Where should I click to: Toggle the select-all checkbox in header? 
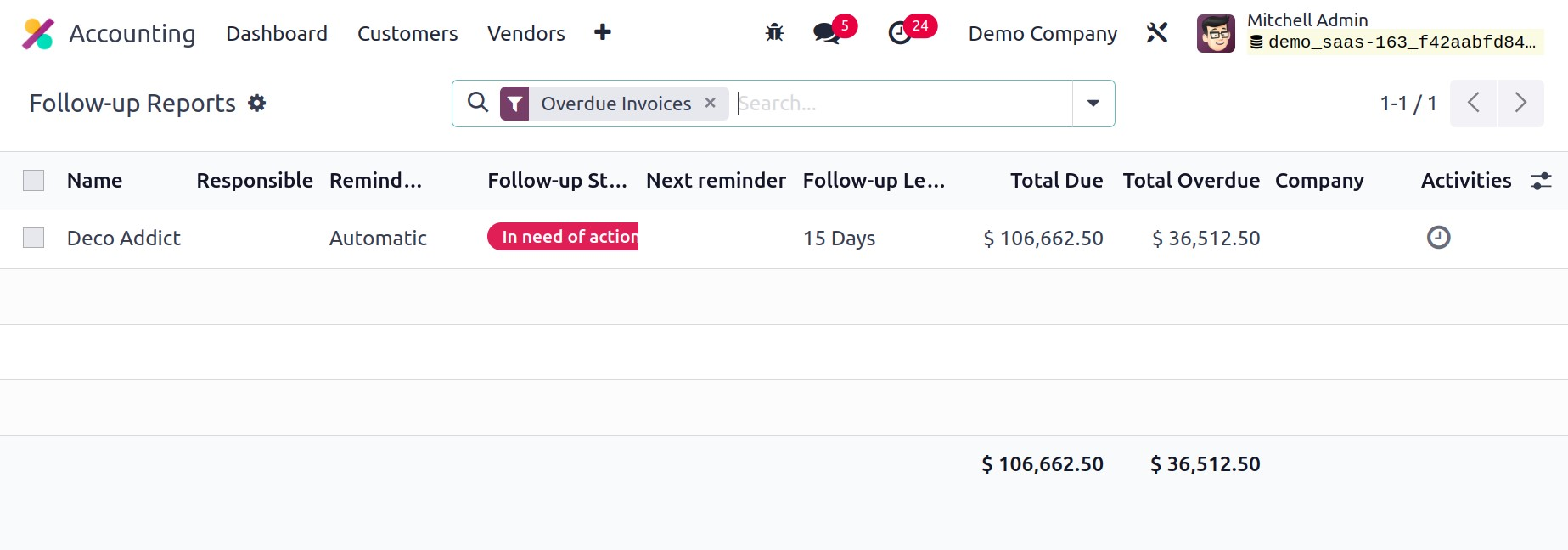click(x=34, y=181)
